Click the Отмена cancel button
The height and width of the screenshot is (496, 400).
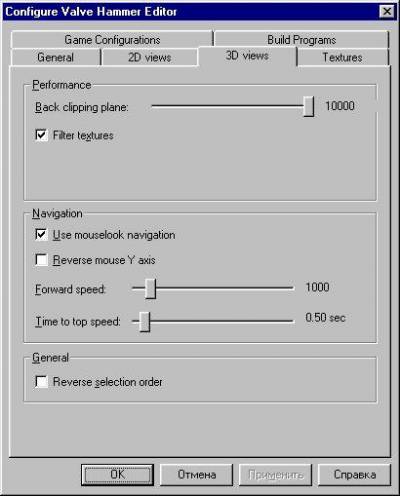pyautogui.click(x=197, y=475)
